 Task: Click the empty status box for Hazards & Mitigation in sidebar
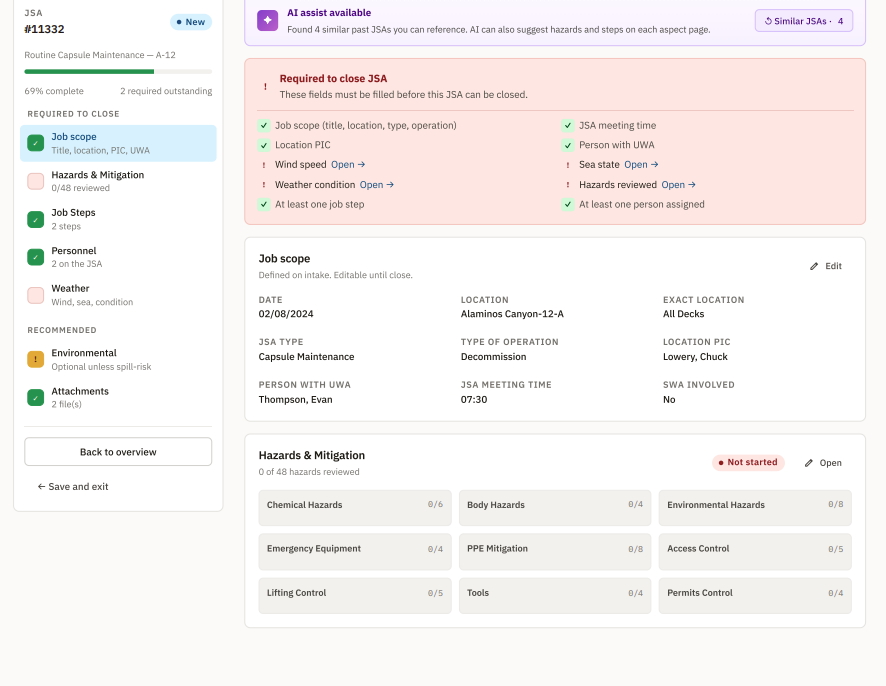coord(36,181)
